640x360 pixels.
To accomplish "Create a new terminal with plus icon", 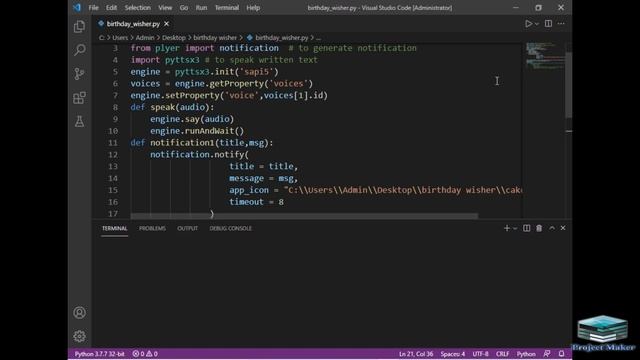I will (507, 228).
